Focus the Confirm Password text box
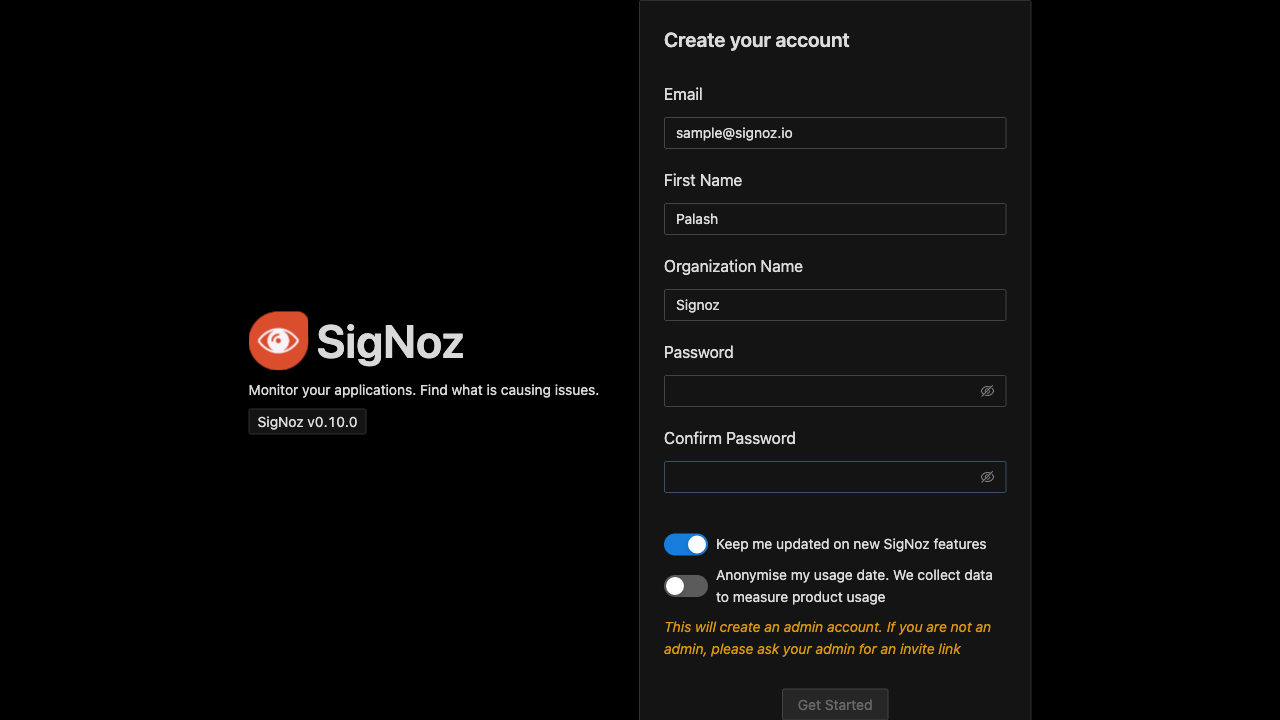1280x720 pixels. (820, 477)
